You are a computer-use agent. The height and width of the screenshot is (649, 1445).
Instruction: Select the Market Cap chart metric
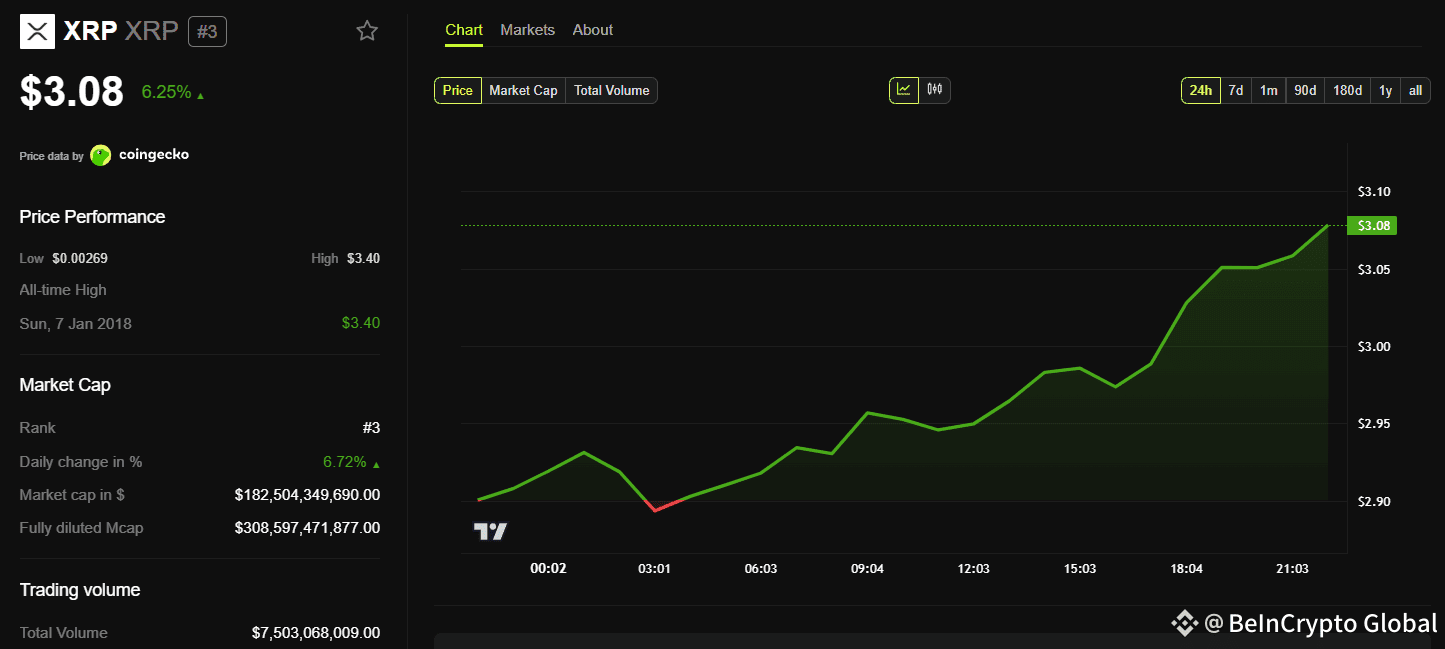point(523,90)
